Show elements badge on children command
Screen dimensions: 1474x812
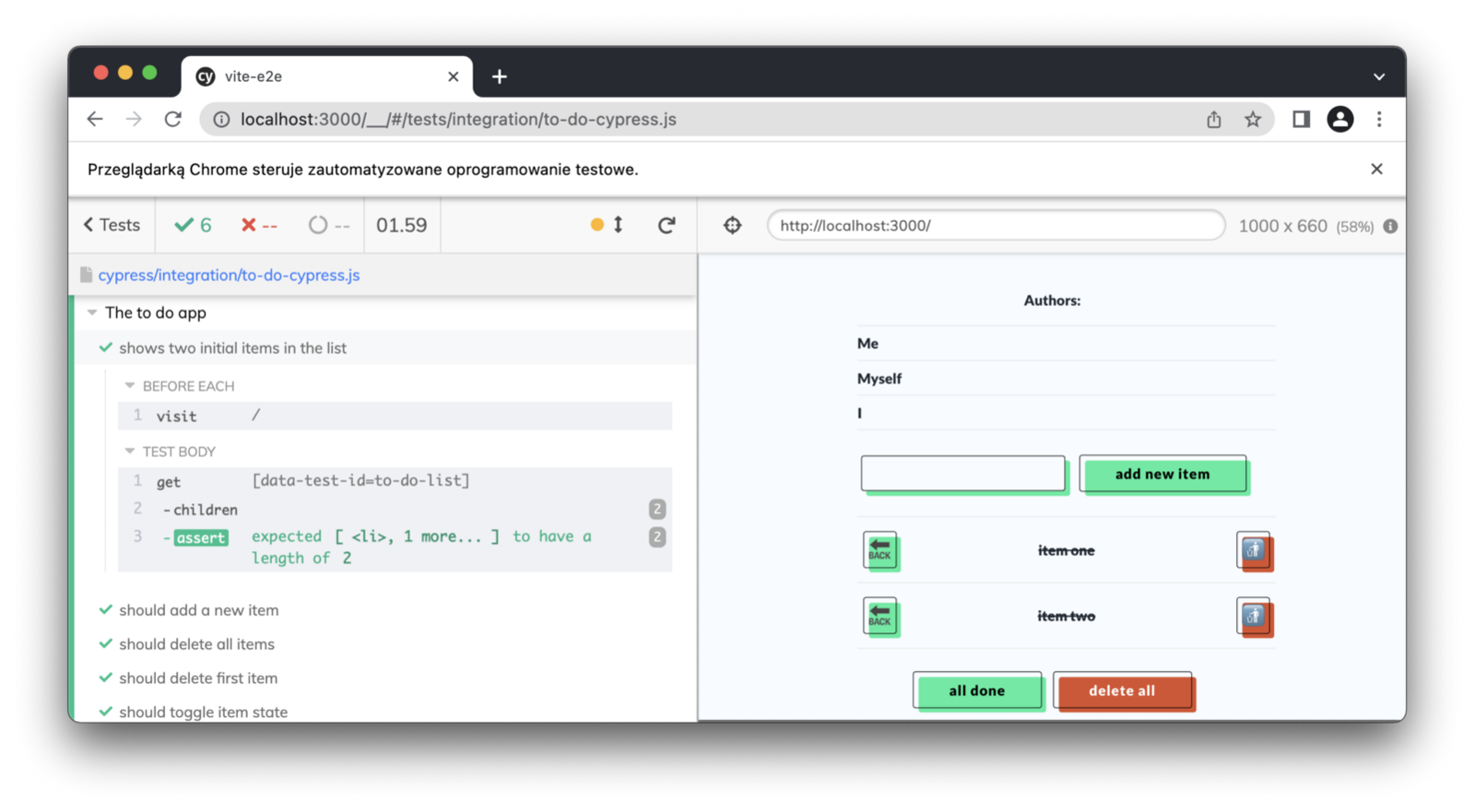click(657, 509)
